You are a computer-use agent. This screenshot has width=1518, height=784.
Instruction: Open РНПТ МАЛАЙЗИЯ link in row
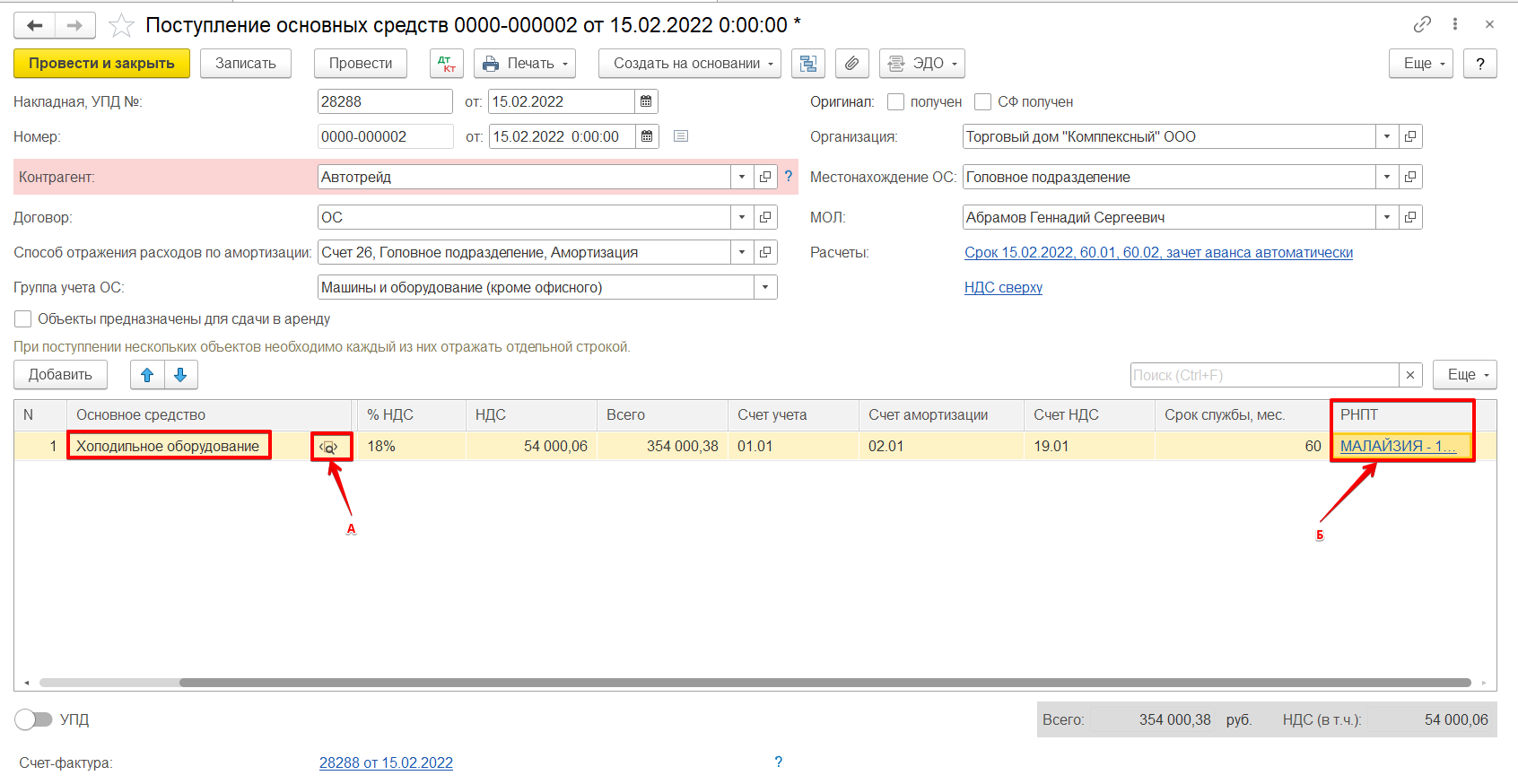1398,447
